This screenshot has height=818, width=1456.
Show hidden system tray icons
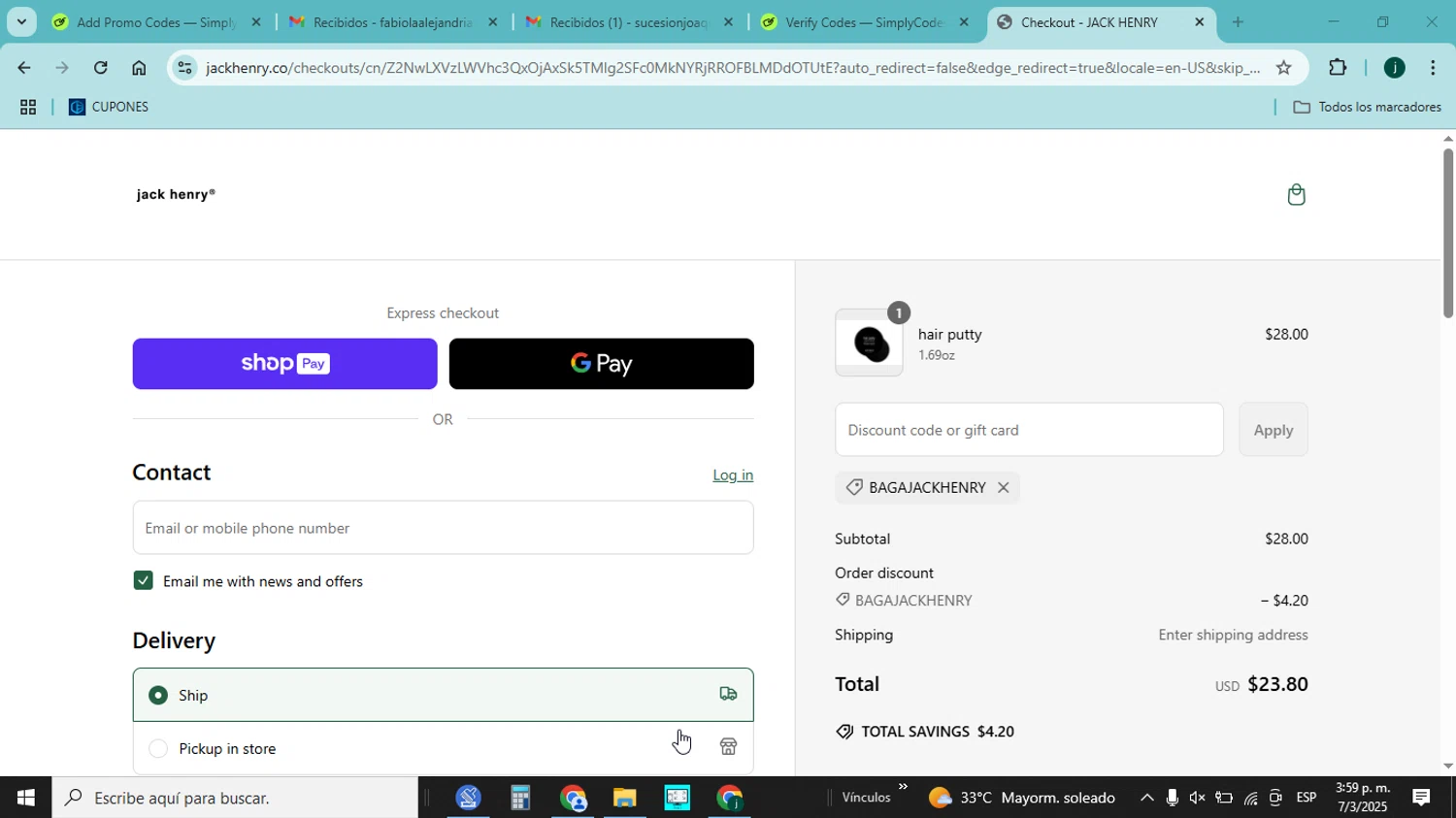pyautogui.click(x=1146, y=799)
